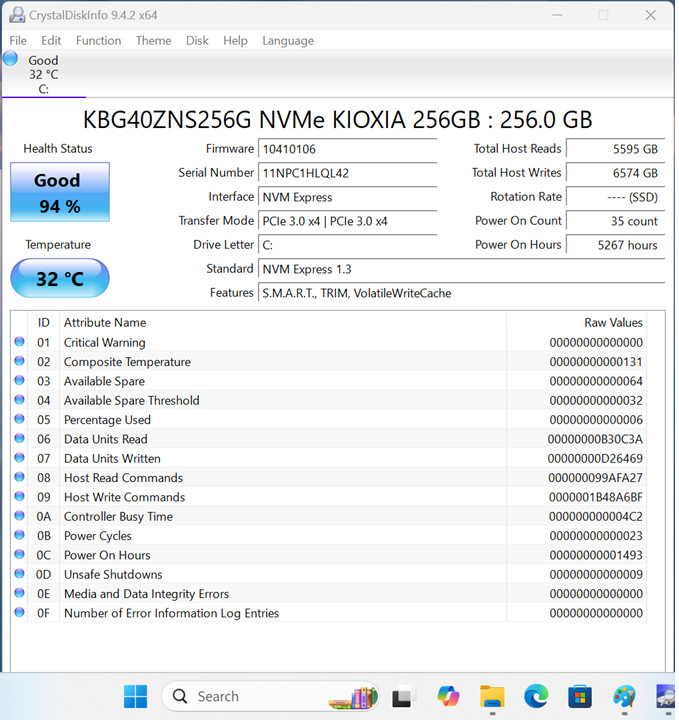This screenshot has height=720, width=679.
Task: Click the status dot for Unsafe Shutdowns
Action: point(19,574)
